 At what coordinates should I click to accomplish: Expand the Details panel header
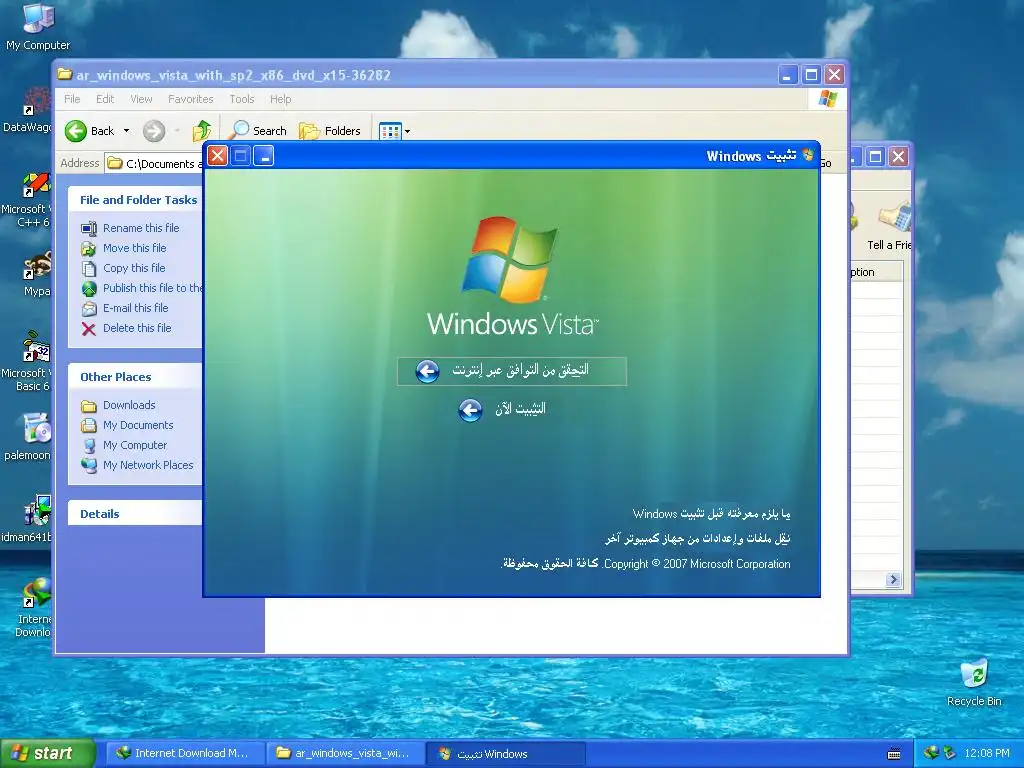pyautogui.click(x=135, y=514)
